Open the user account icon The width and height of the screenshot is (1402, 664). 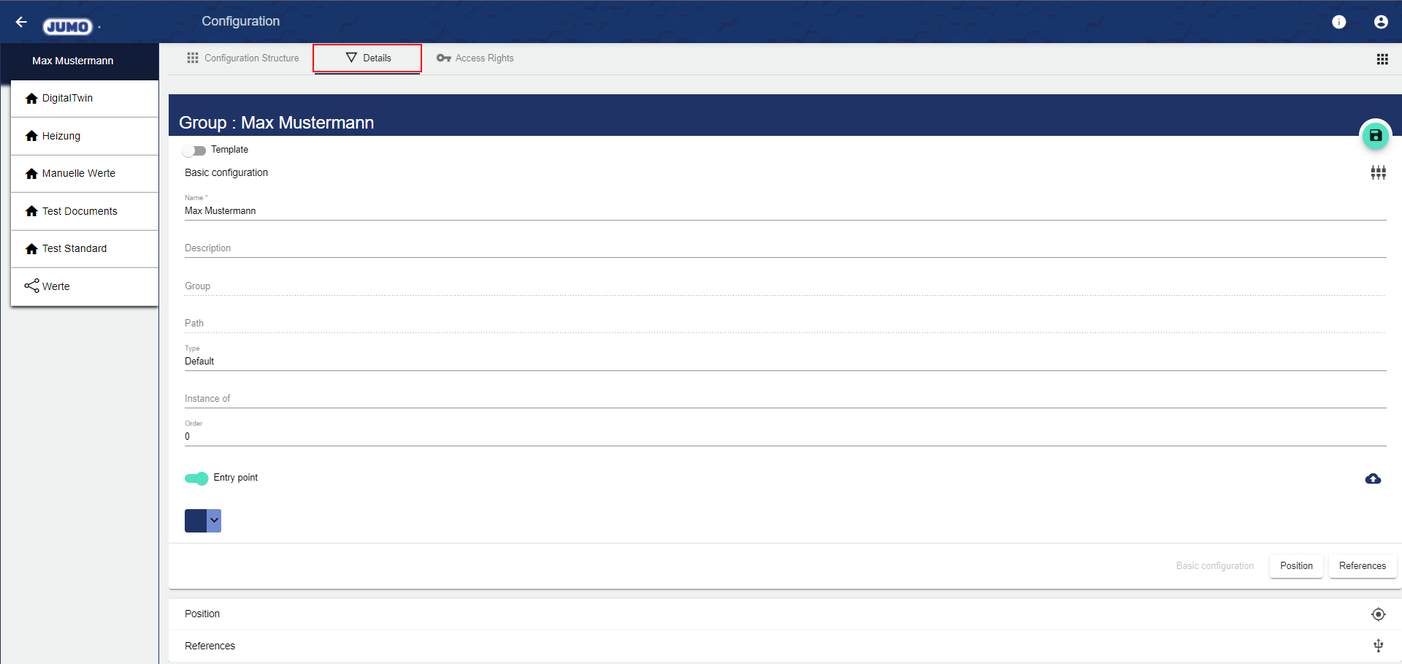[x=1381, y=22]
